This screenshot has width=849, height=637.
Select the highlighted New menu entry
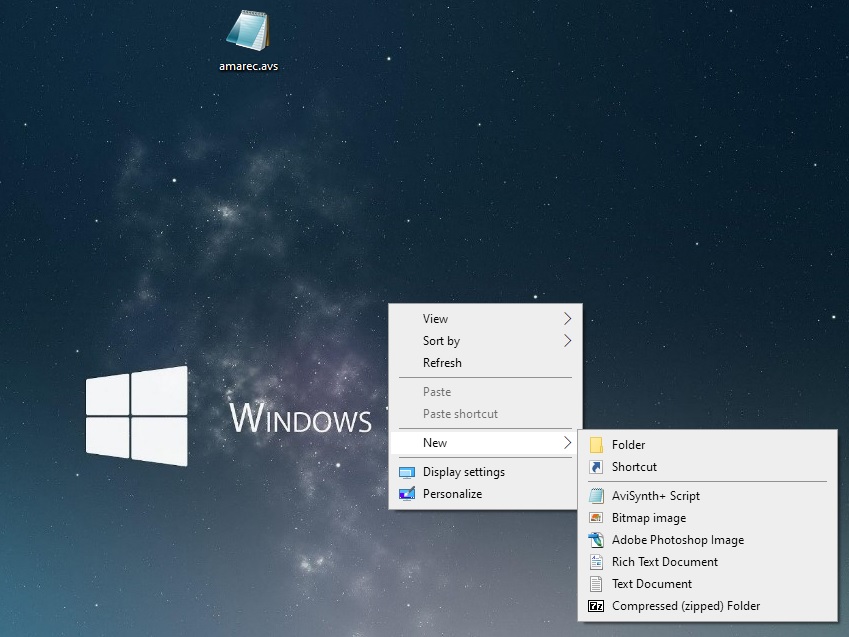tap(485, 443)
